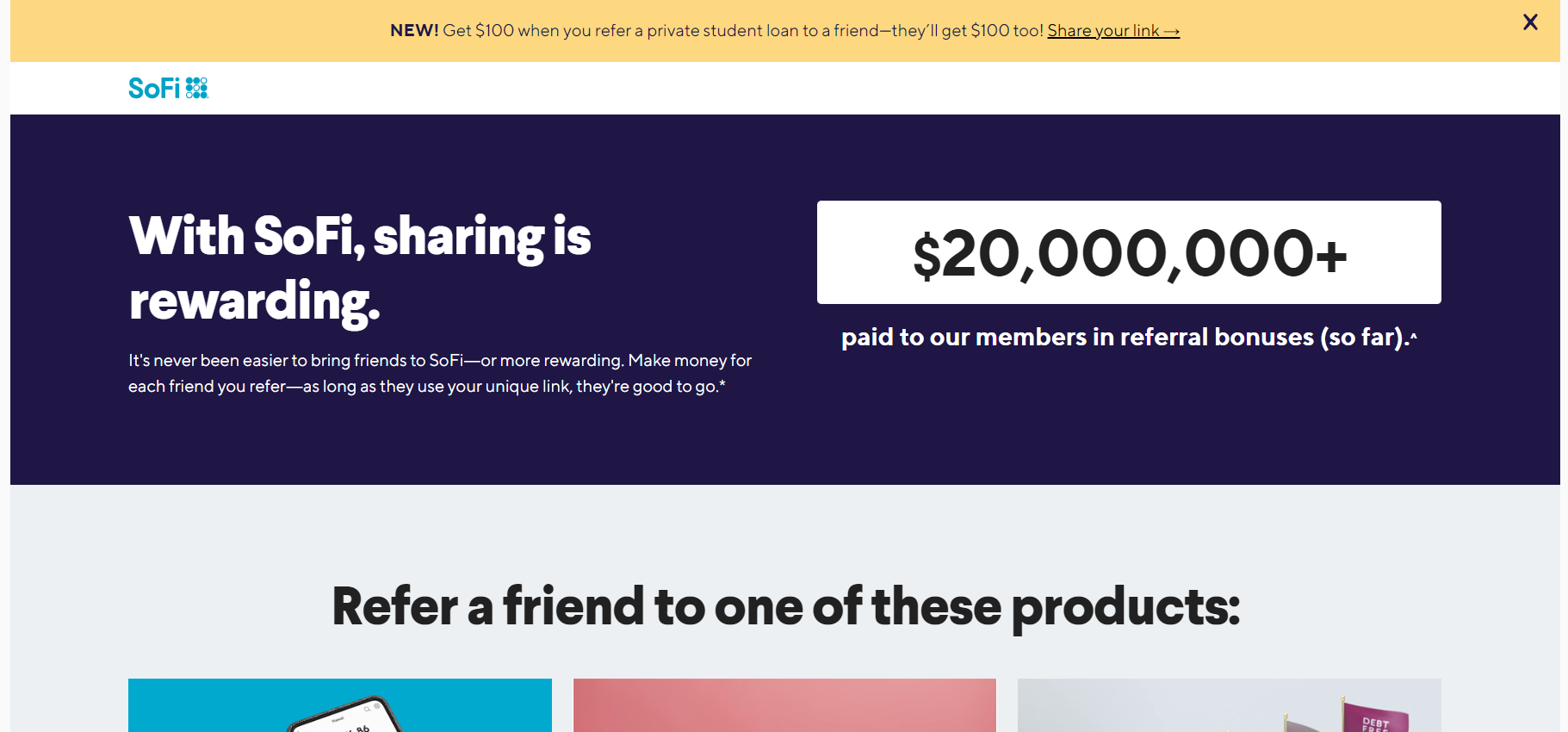Image resolution: width=1568 pixels, height=732 pixels.
Task: Click the "NEW!" label in banner
Action: [414, 31]
